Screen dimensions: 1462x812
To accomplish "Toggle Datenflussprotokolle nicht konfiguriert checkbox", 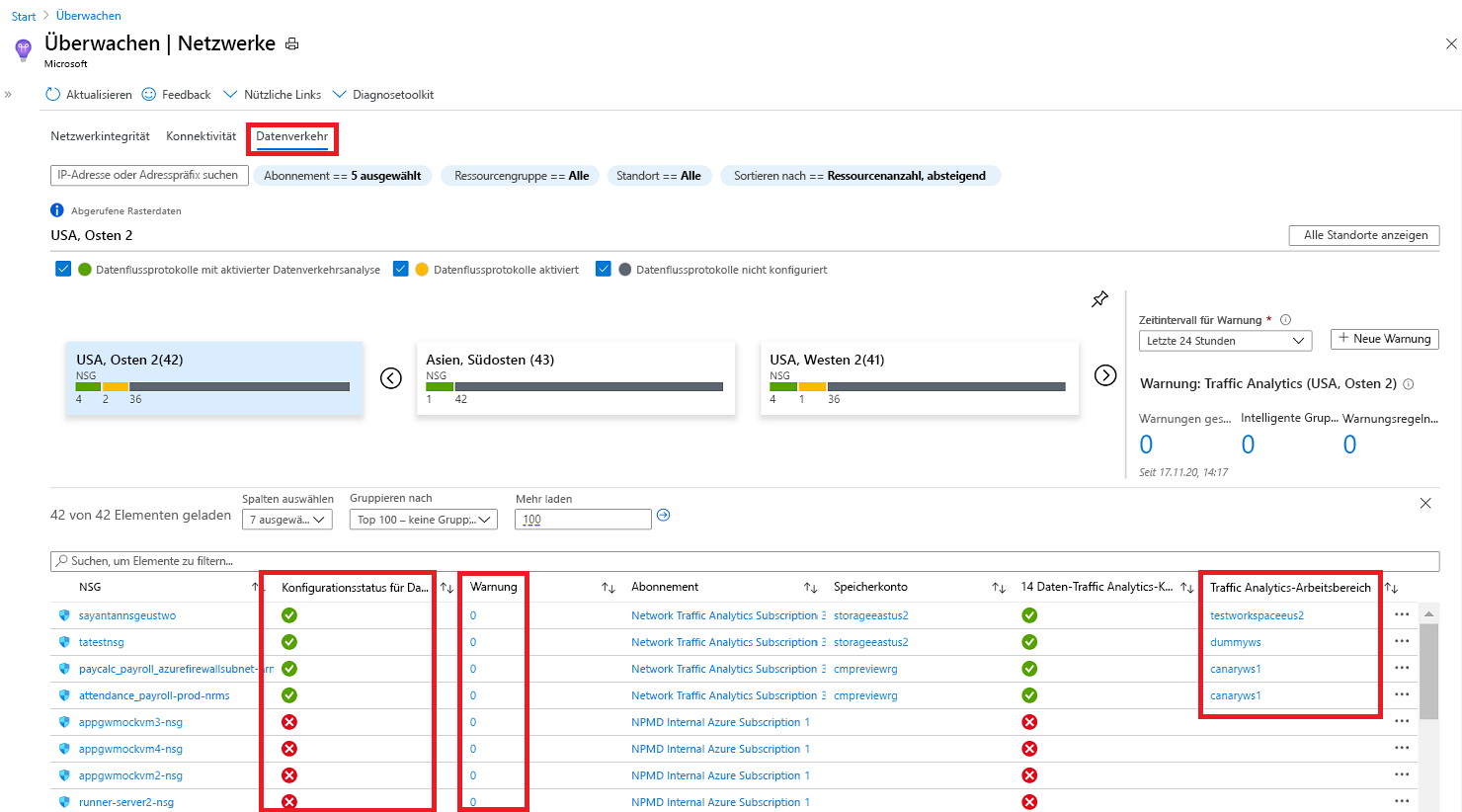I will click(604, 269).
